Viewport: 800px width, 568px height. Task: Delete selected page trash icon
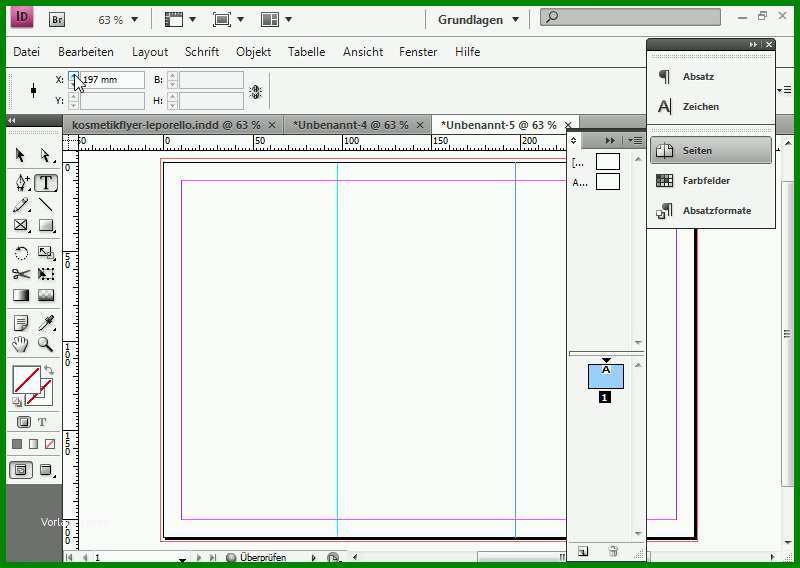tap(613, 551)
